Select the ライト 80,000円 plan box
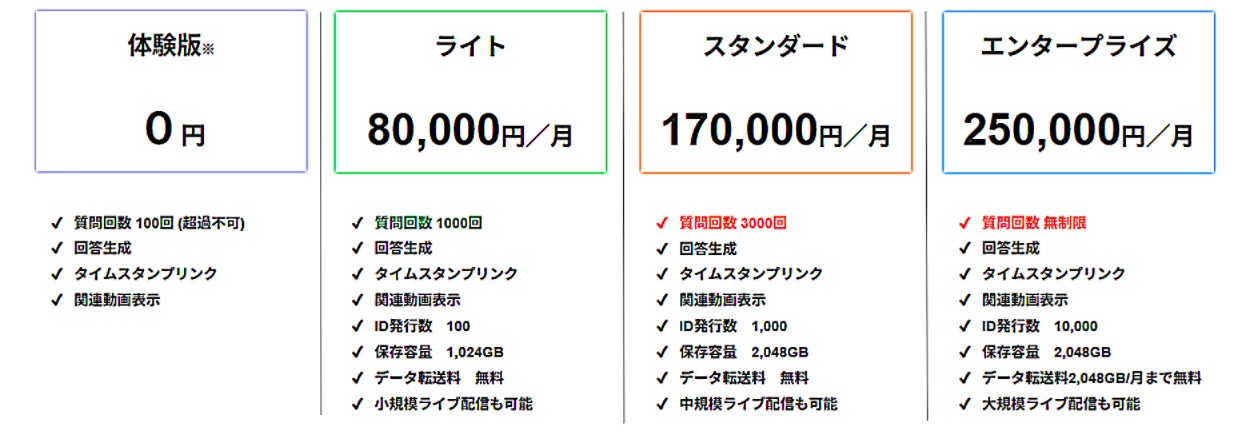1246x430 pixels. (470, 91)
